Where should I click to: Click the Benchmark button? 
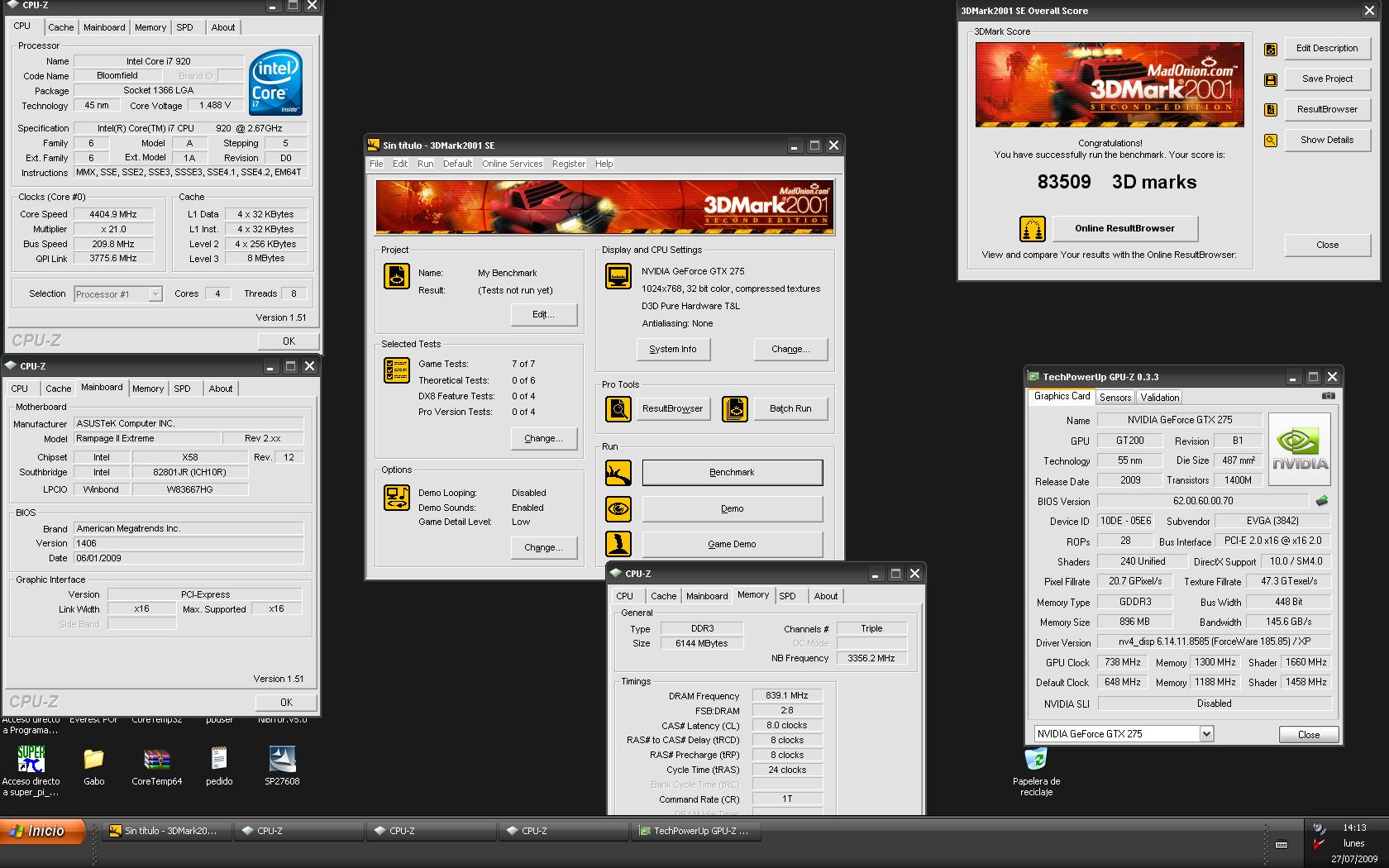pyautogui.click(x=733, y=473)
